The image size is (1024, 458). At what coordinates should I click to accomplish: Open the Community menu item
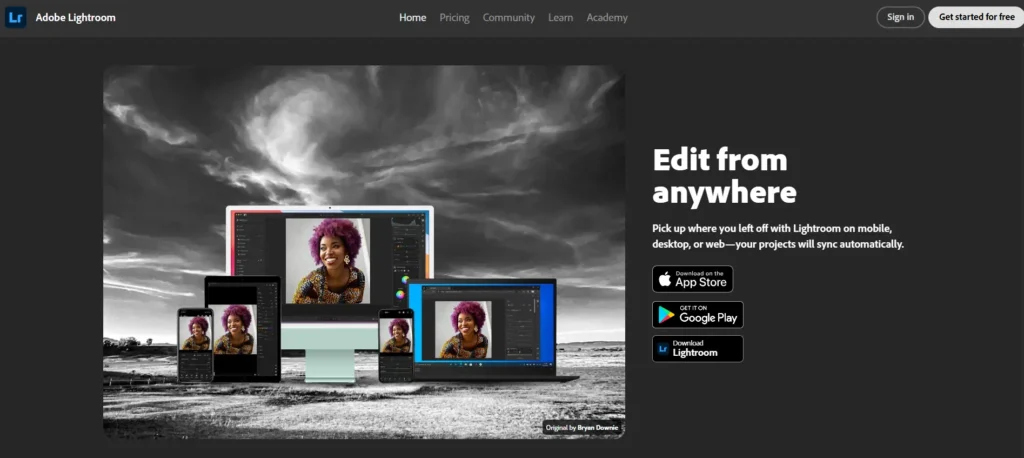click(509, 18)
